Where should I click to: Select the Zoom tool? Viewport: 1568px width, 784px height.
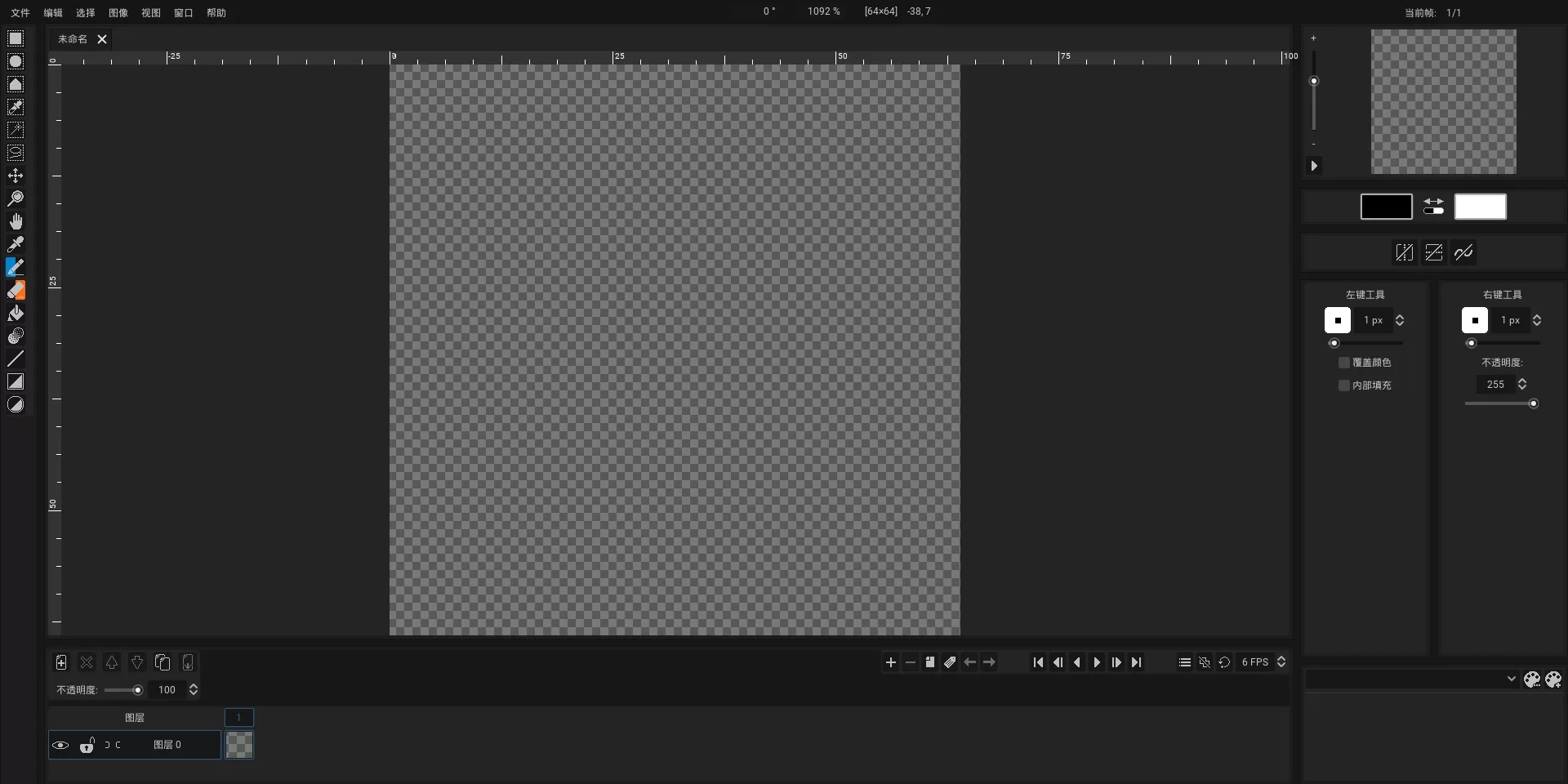click(16, 198)
